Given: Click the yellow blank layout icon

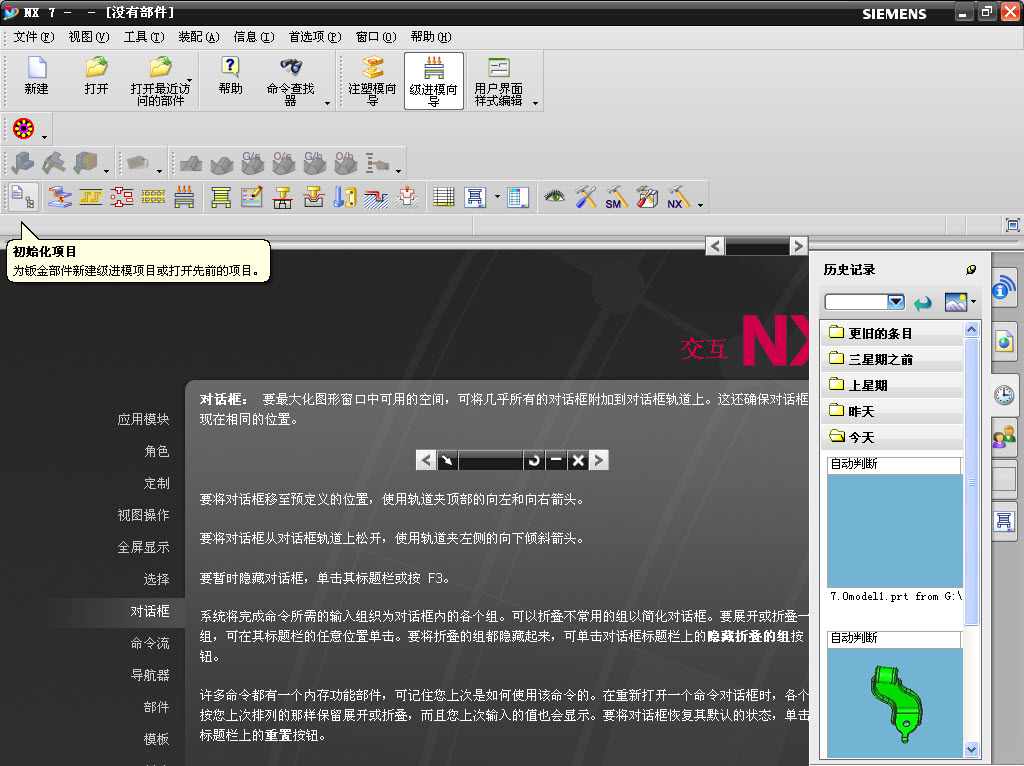Looking at the screenshot, I should point(91,197).
